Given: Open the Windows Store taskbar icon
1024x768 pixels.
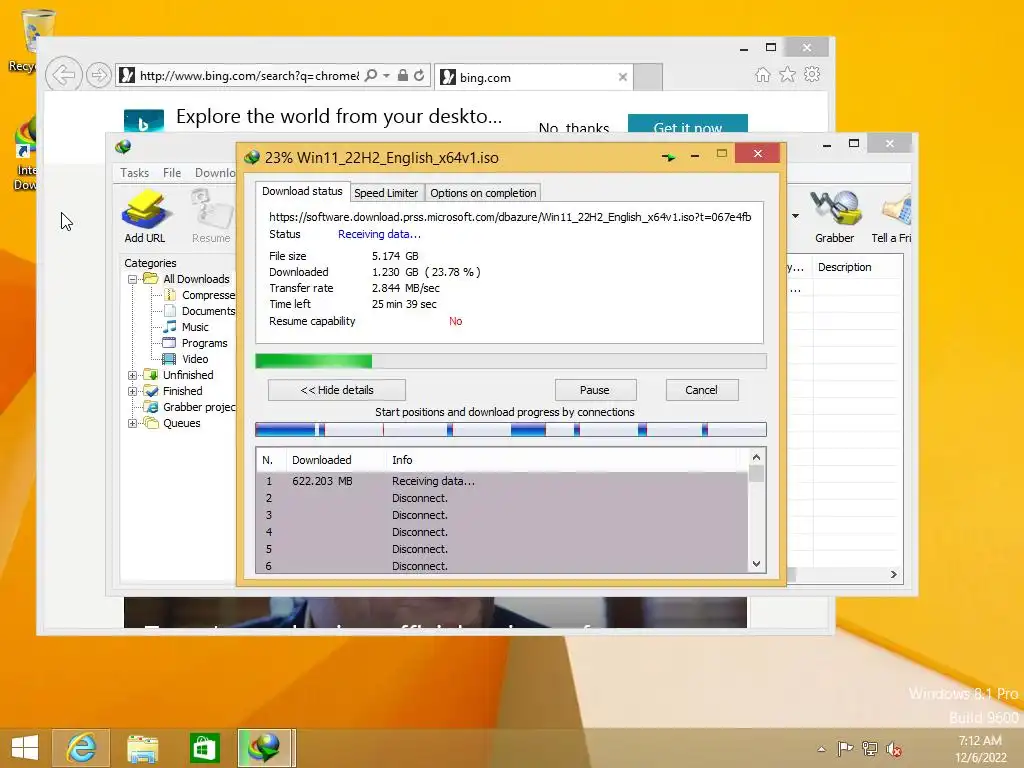Looking at the screenshot, I should (204, 748).
